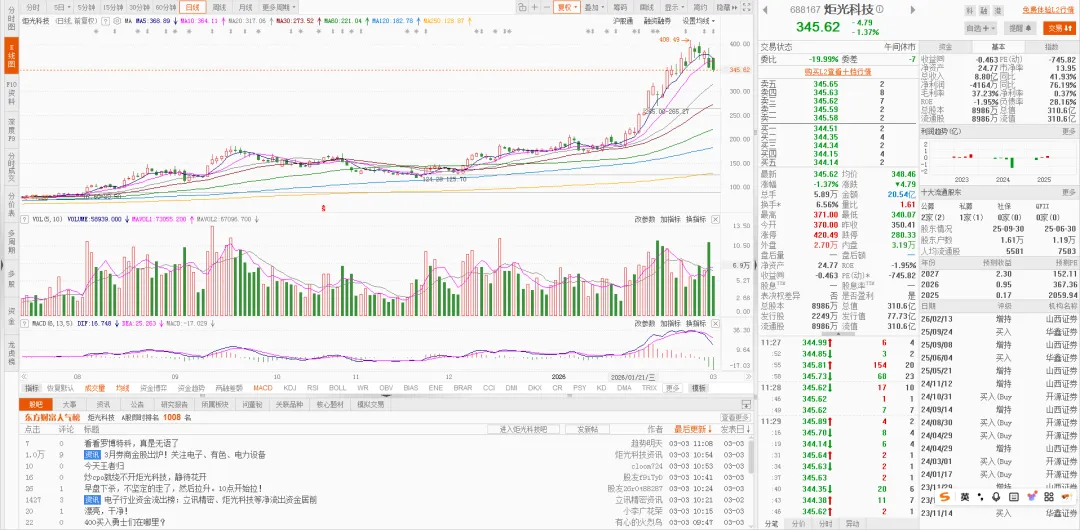The width and height of the screenshot is (1080, 530).
Task: Open the 更多周期 dropdown
Action: tap(278, 7)
